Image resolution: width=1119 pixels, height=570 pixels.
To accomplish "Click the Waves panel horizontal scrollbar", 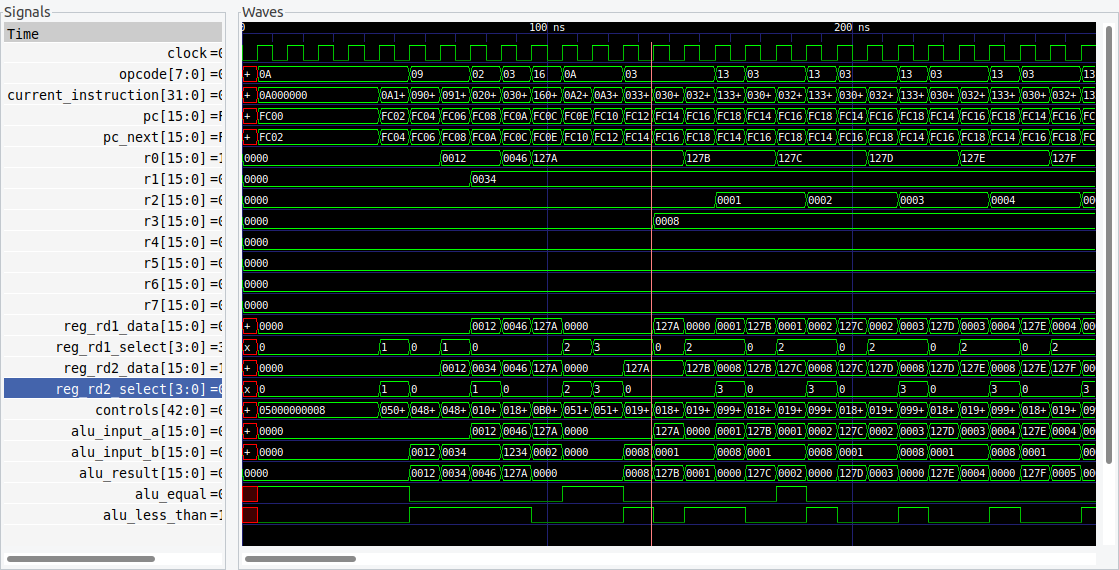I will (300, 559).
